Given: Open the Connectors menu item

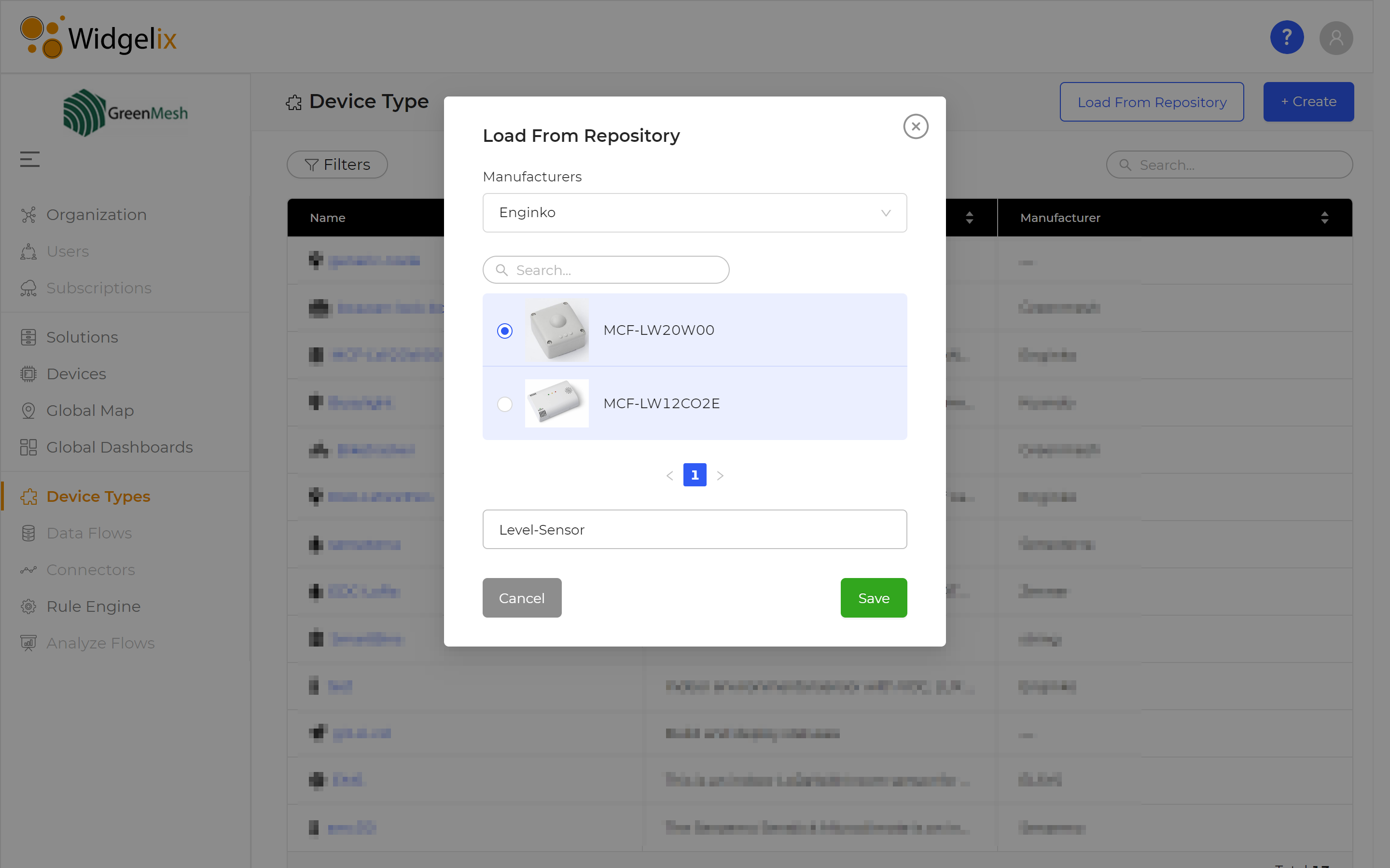Looking at the screenshot, I should coord(90,569).
